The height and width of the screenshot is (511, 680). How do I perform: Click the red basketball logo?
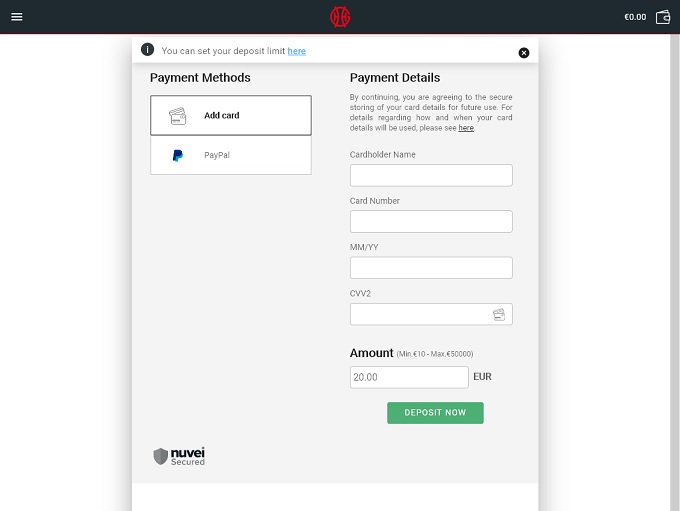tap(340, 17)
